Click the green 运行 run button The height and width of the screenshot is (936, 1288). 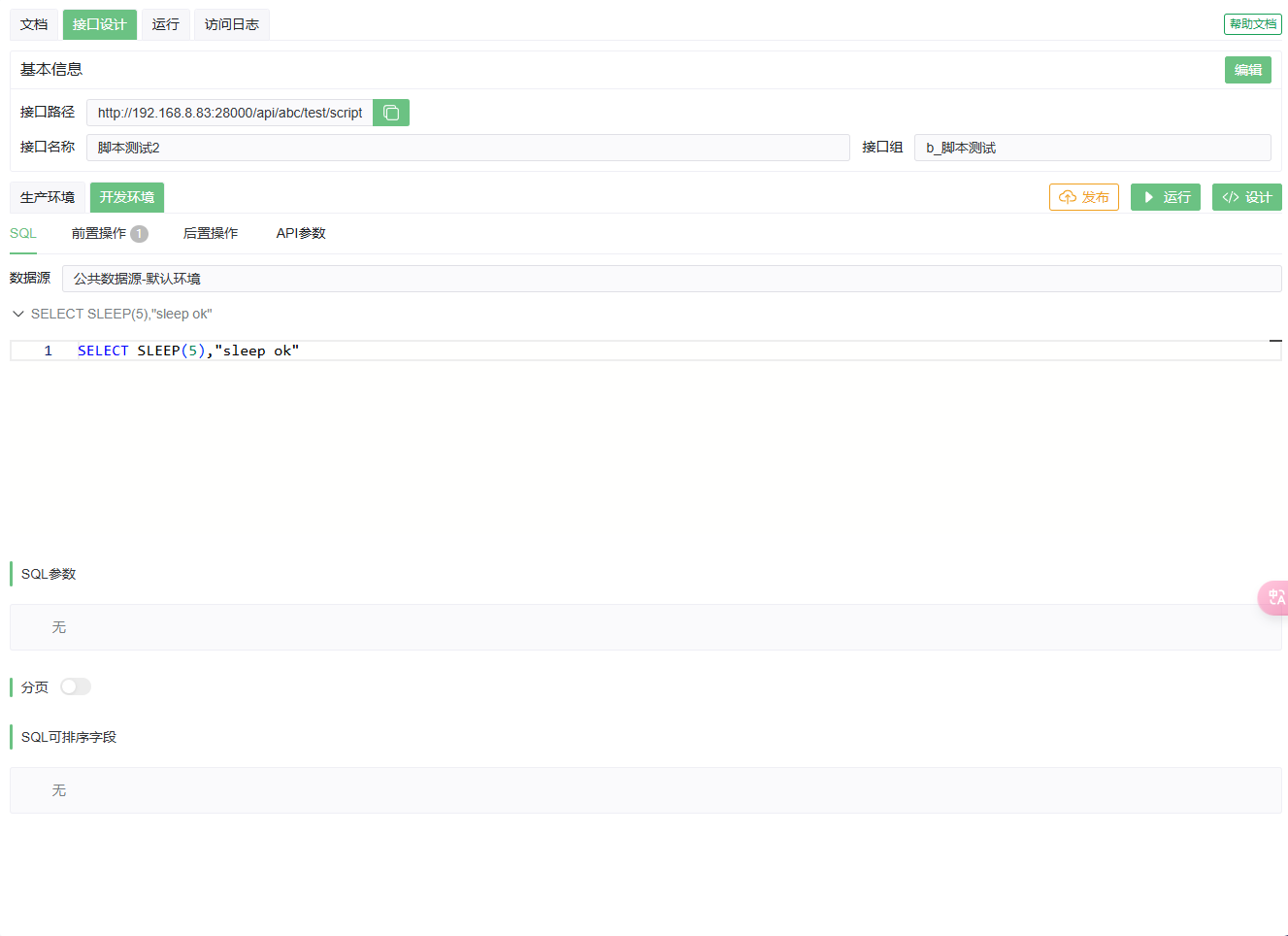(x=1165, y=197)
